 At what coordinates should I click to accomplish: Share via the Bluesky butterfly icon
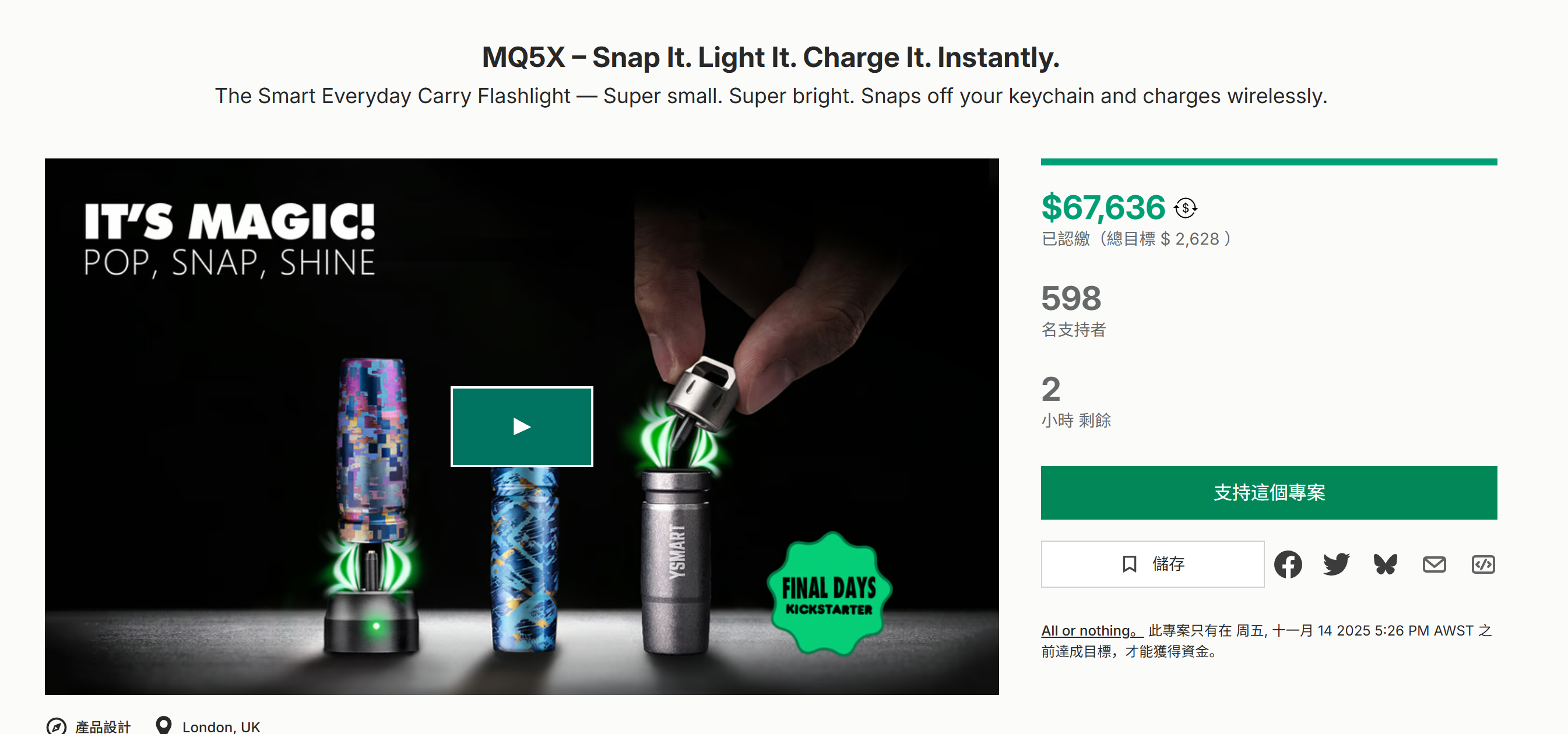click(1386, 564)
